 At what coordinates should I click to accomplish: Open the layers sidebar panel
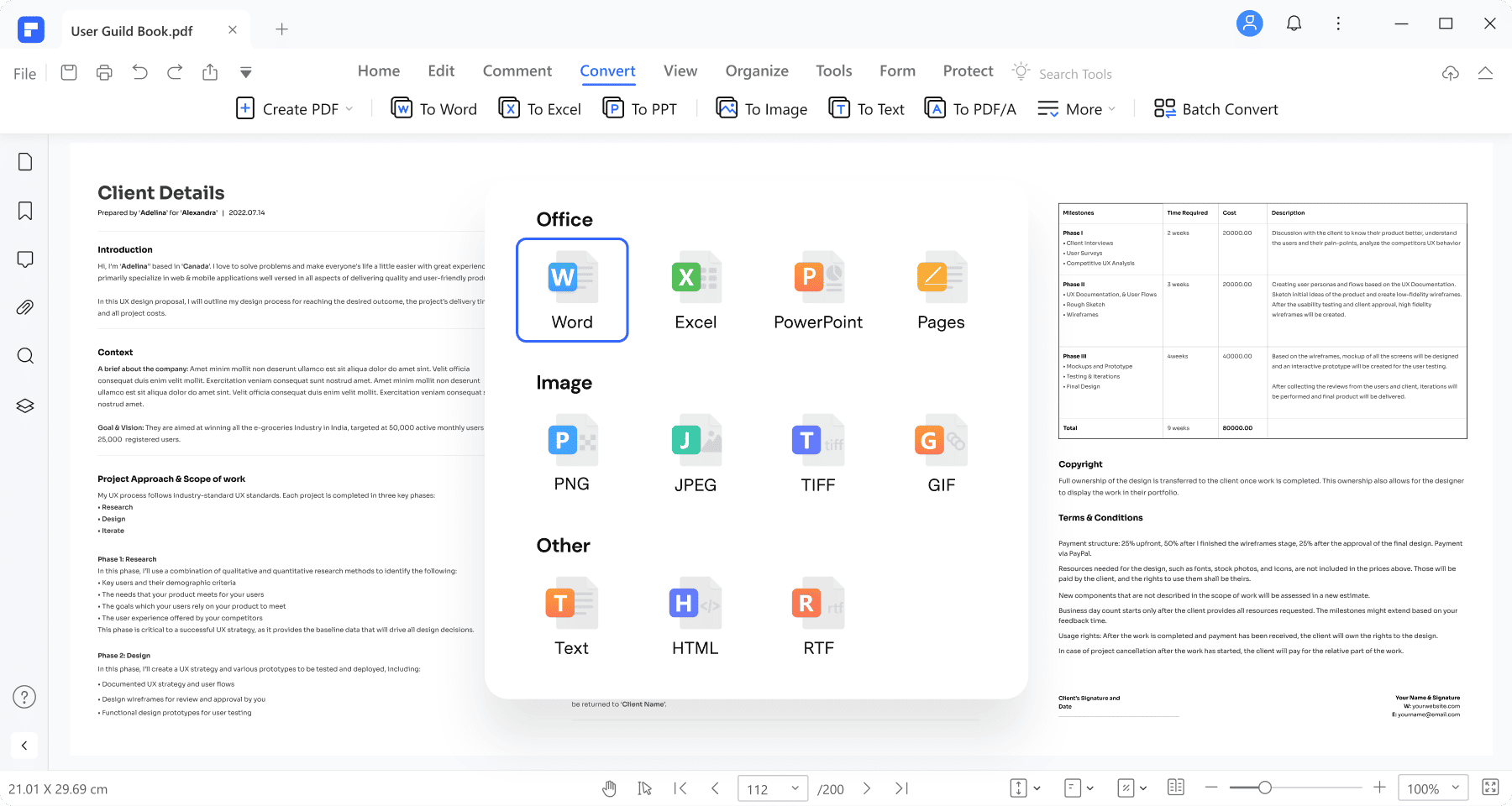pyautogui.click(x=25, y=406)
